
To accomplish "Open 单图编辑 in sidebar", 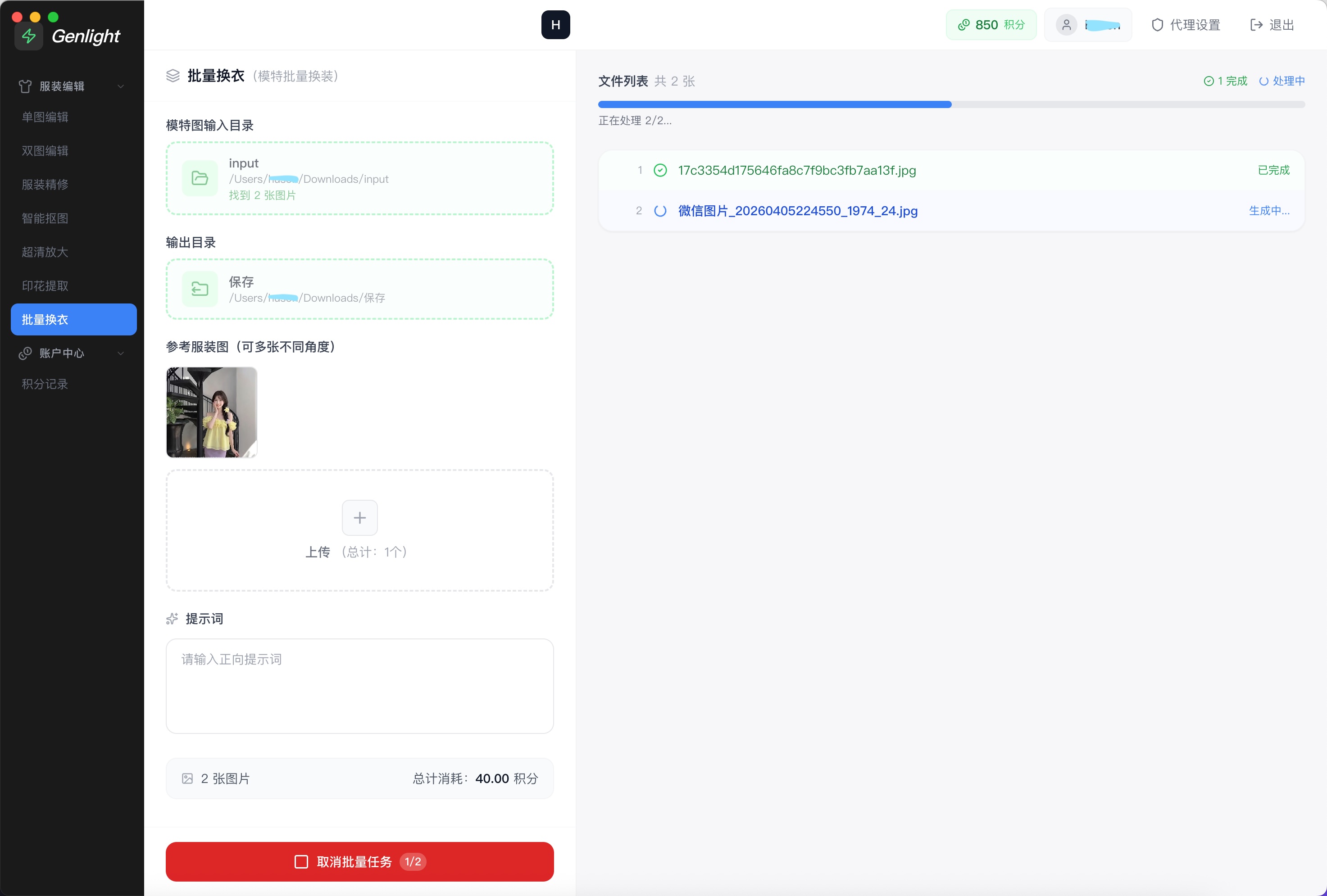I will tap(45, 117).
